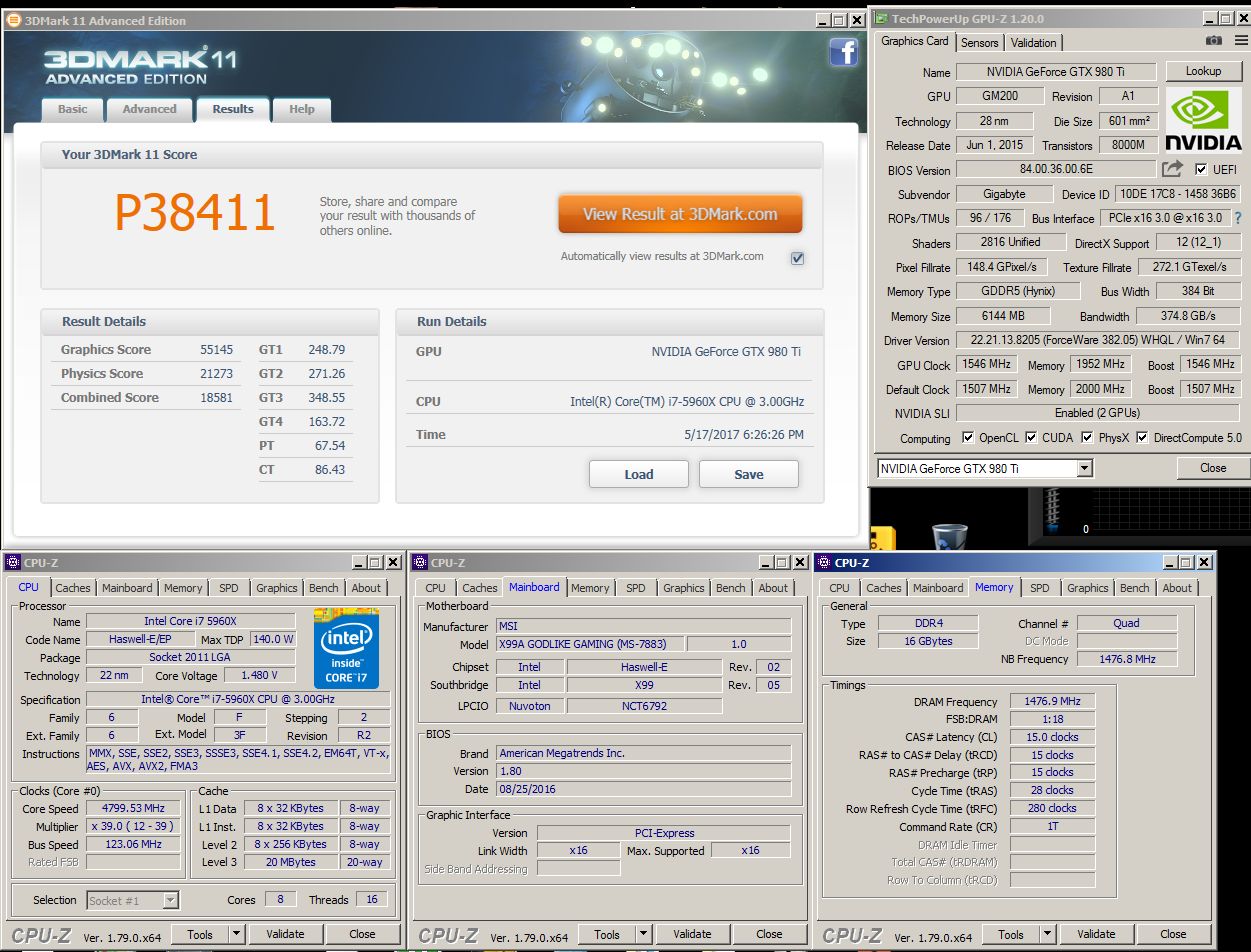Click the BIOS date 08/25/2016 field
Image resolution: width=1251 pixels, height=952 pixels.
click(643, 789)
